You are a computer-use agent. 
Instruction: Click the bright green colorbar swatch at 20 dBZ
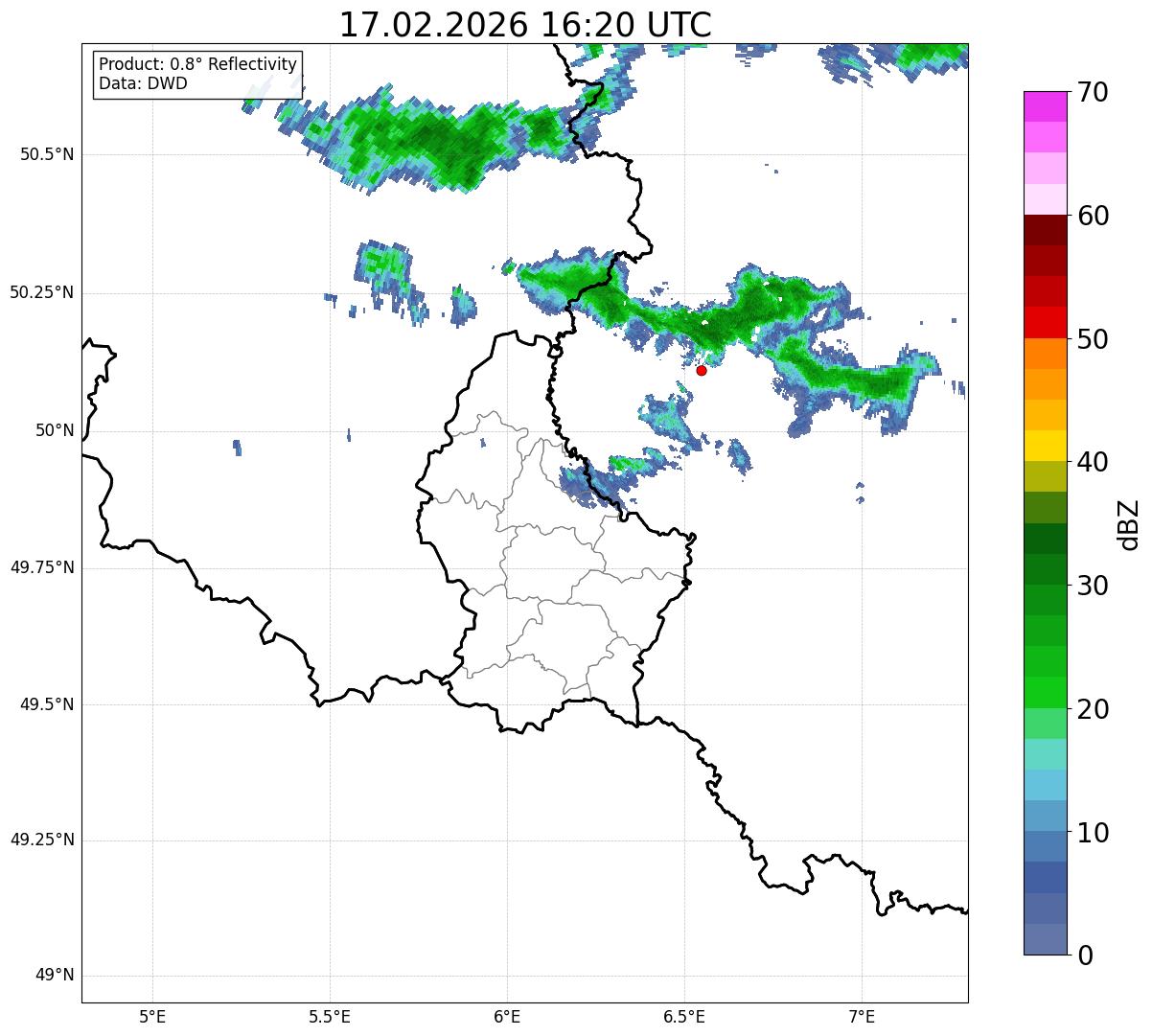click(x=1045, y=692)
